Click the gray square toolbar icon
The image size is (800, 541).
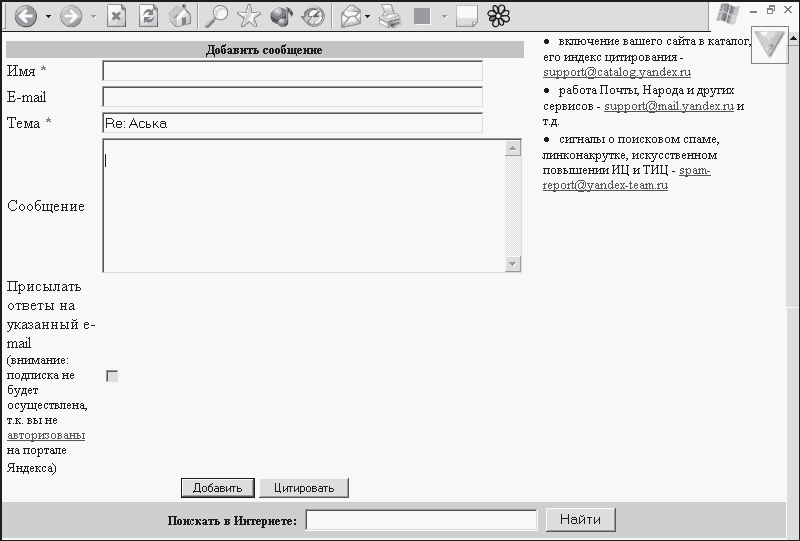pyautogui.click(x=422, y=16)
